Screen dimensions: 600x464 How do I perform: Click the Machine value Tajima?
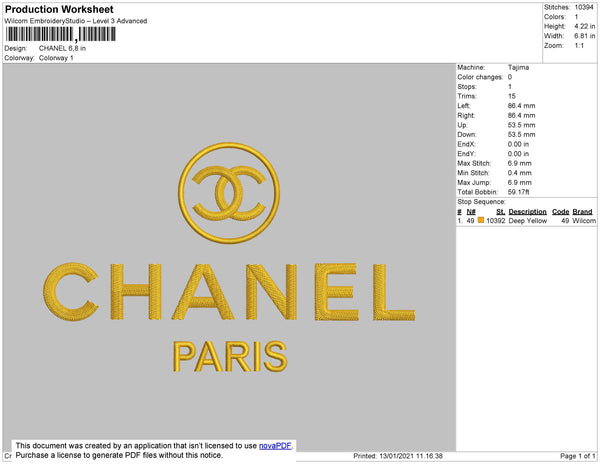click(520, 68)
